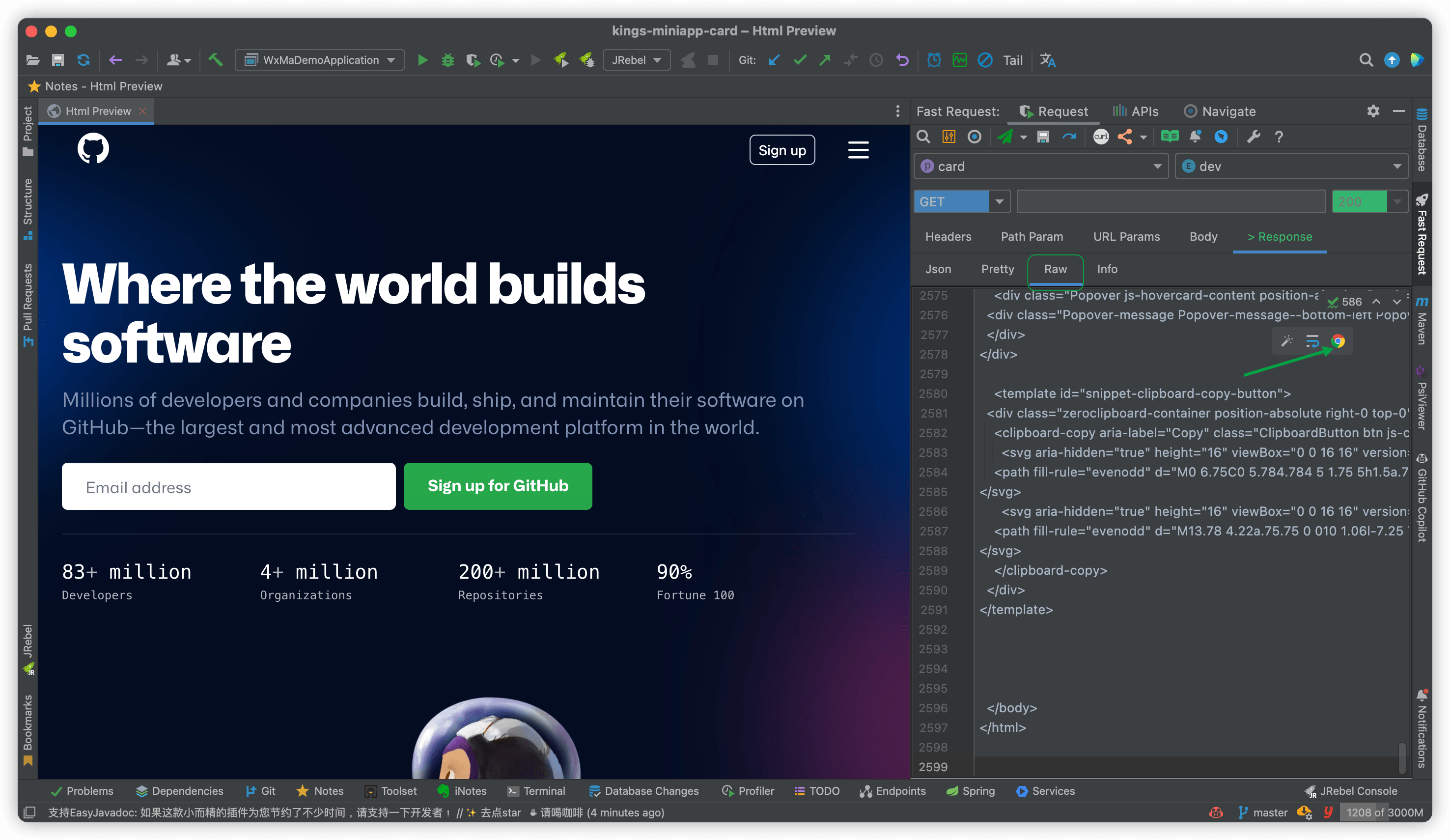Click the Email address input field
This screenshot has width=1450, height=840.
(228, 487)
